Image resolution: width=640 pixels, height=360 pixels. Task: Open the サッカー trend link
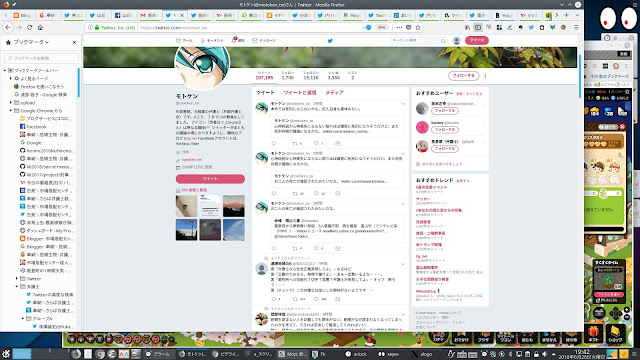coord(423,199)
